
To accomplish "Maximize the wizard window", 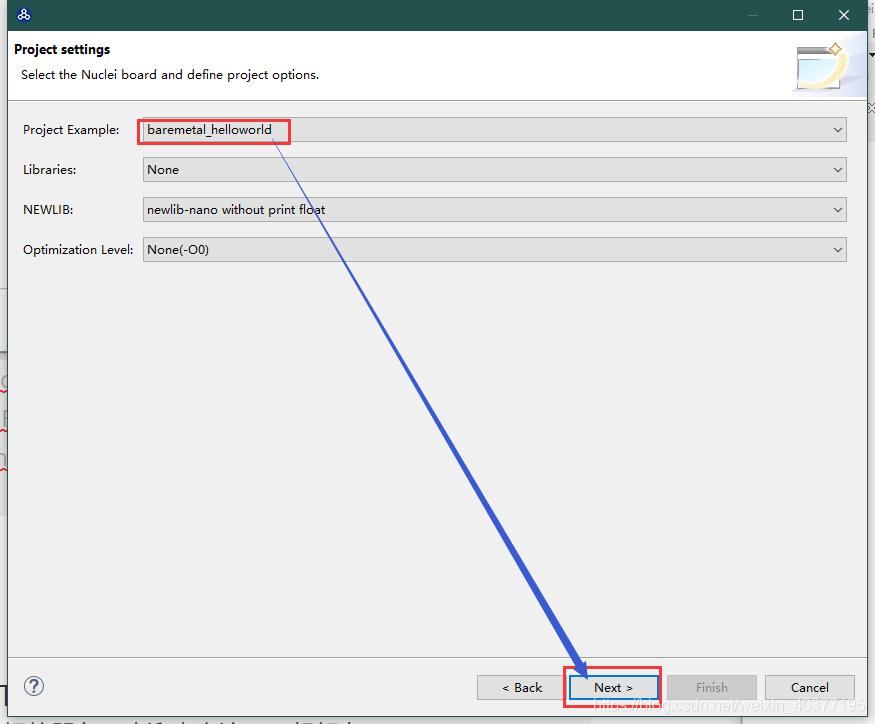I will click(x=798, y=15).
